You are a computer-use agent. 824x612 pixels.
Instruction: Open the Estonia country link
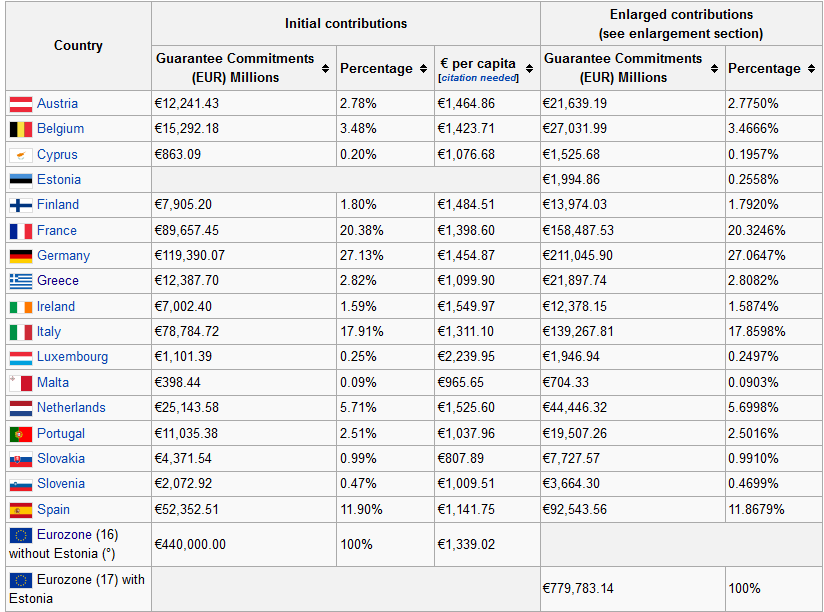click(59, 180)
